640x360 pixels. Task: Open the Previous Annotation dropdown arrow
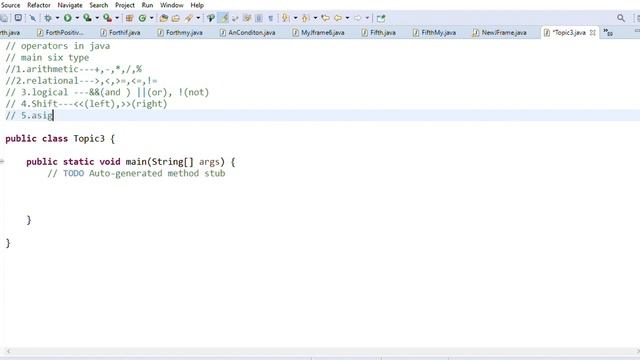pyautogui.click(x=315, y=18)
